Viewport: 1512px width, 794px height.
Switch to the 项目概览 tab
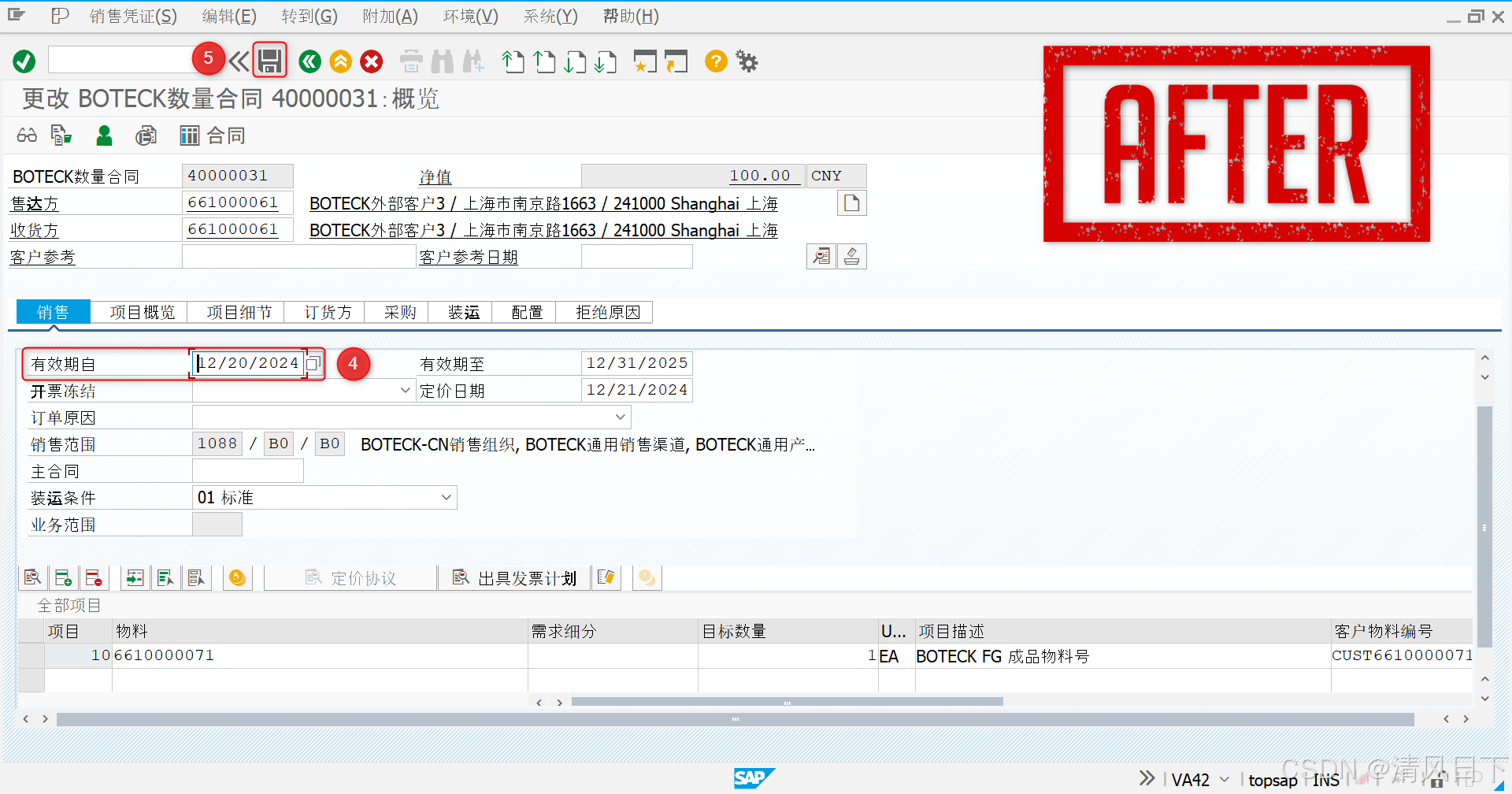[x=141, y=311]
